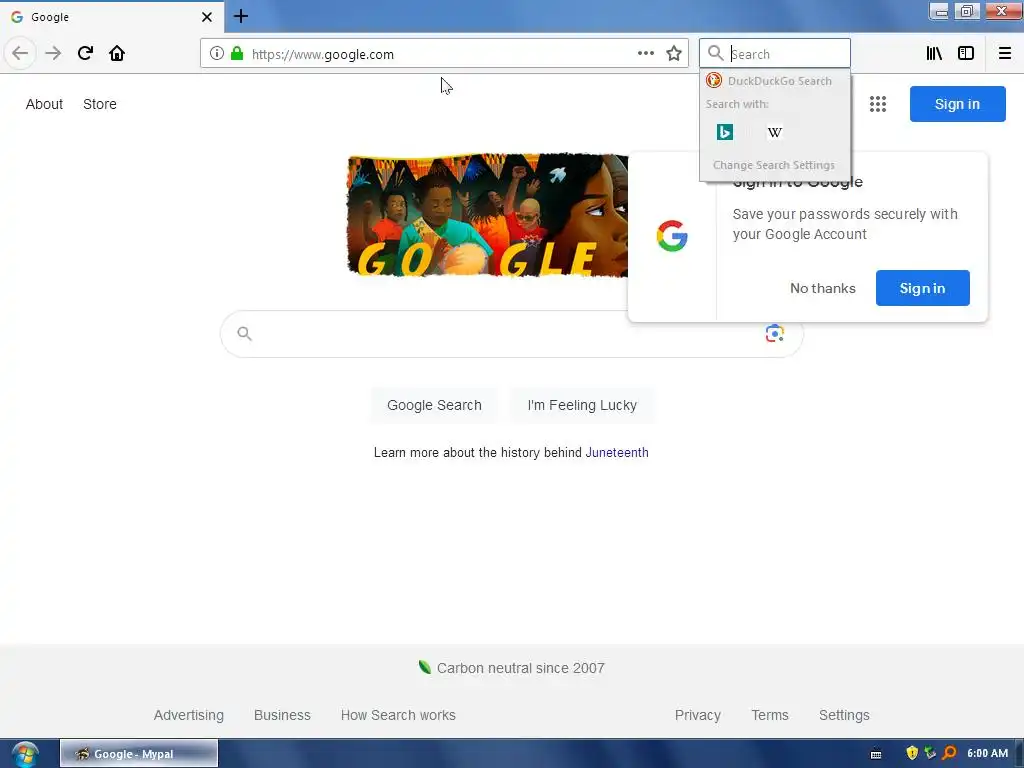Select Google - Mypal taskbar button

pyautogui.click(x=139, y=754)
